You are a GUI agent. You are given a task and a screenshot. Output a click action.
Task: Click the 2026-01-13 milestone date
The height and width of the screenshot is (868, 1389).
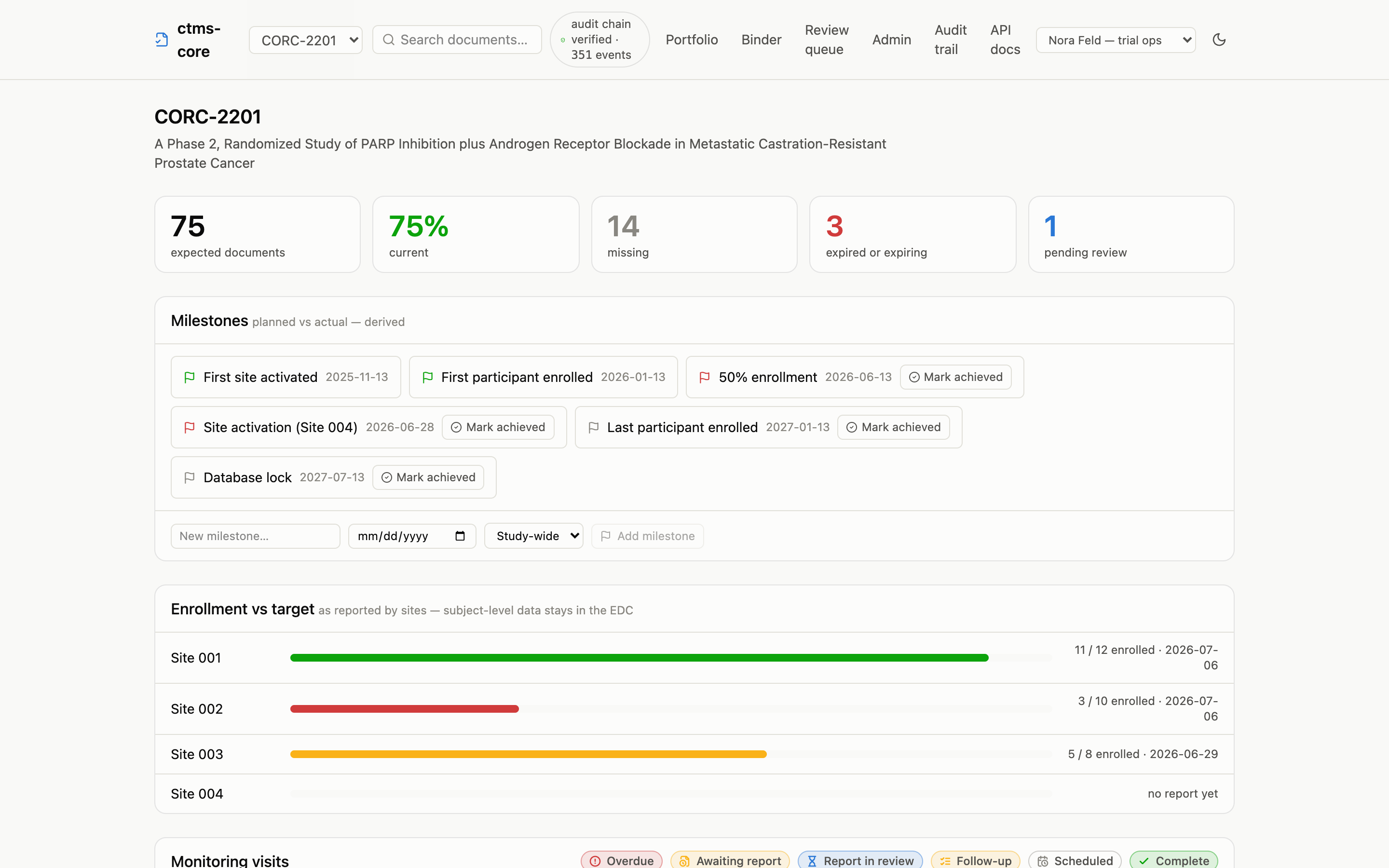point(633,377)
